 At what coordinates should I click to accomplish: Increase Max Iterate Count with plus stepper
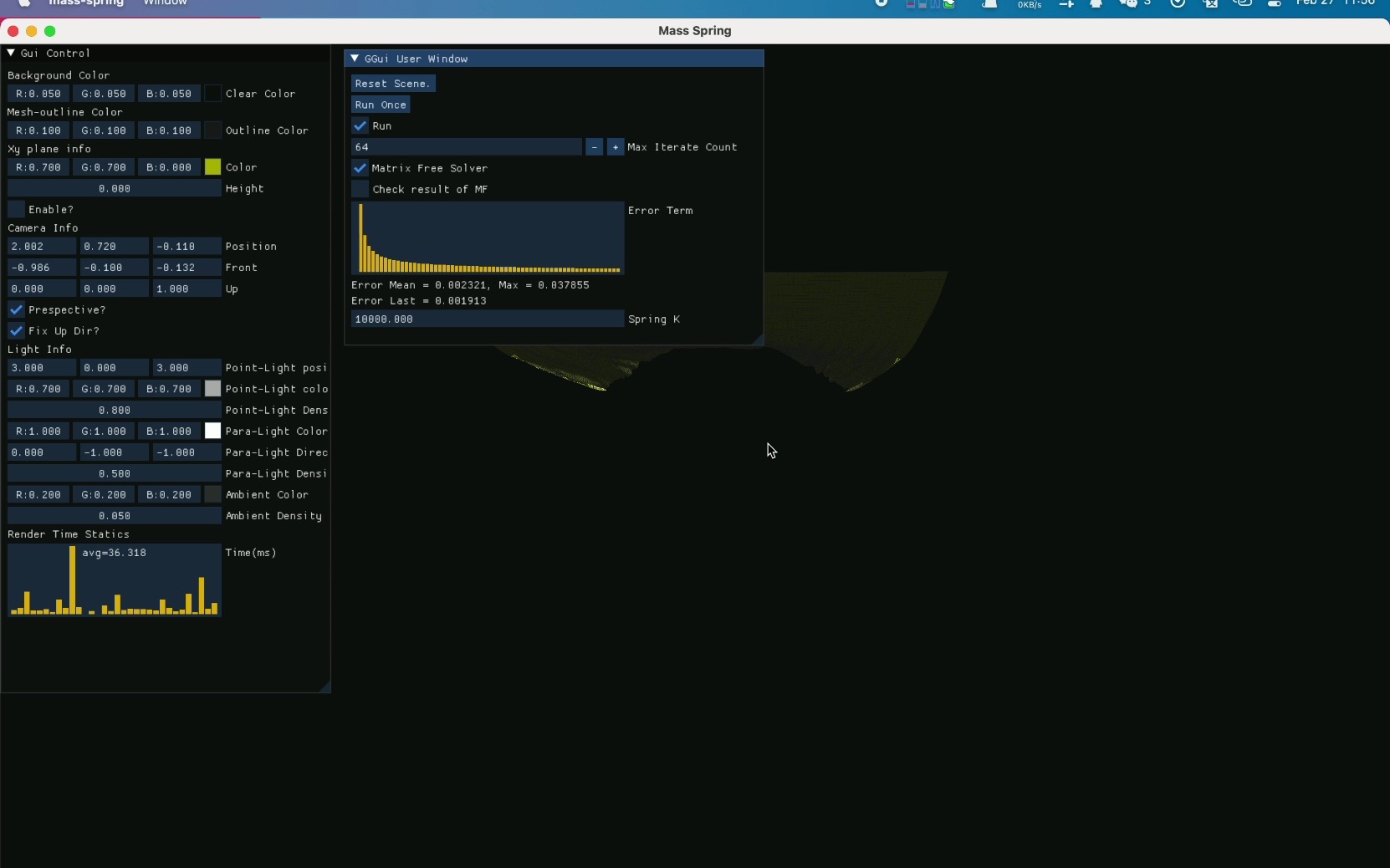pos(616,147)
